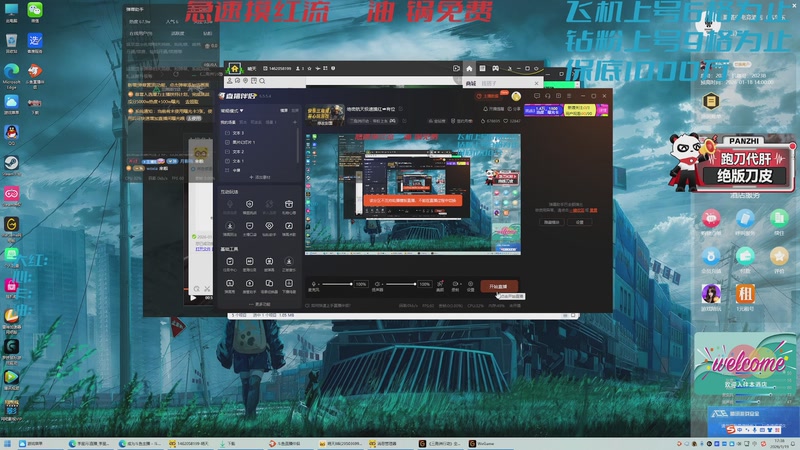This screenshot has height=450, width=800.
Task: Select the 图片幻灯片 1 source row
Action: [x=259, y=142]
